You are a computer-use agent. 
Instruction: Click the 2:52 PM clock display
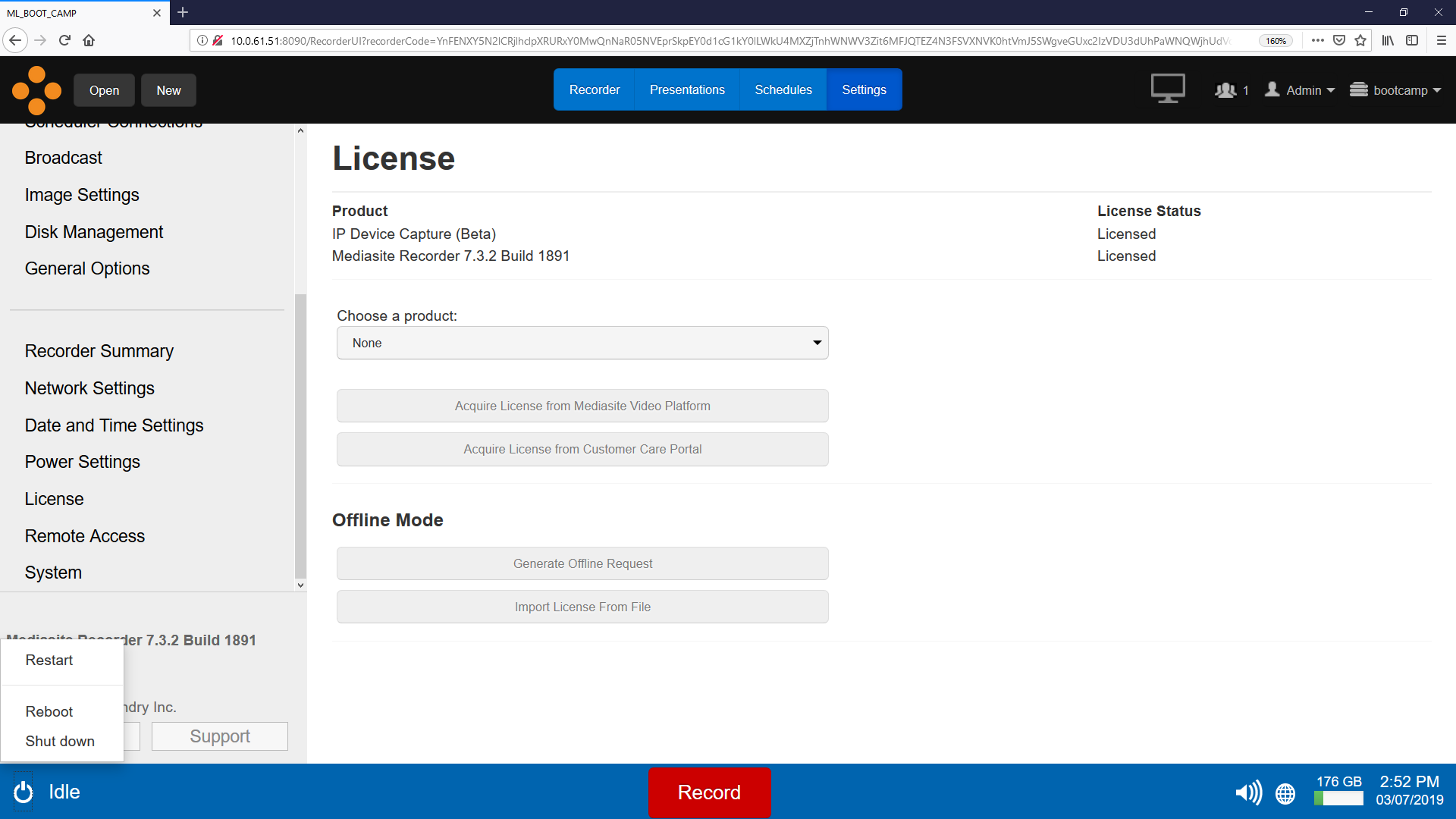pyautogui.click(x=1409, y=782)
